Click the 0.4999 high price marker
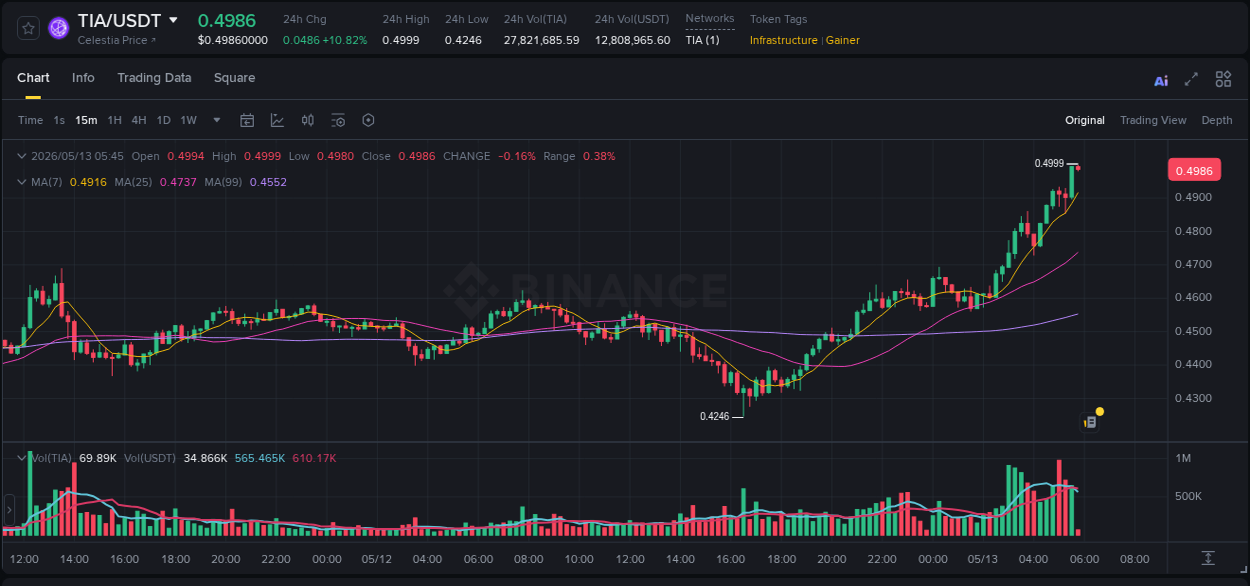1250x586 pixels. pos(1049,163)
